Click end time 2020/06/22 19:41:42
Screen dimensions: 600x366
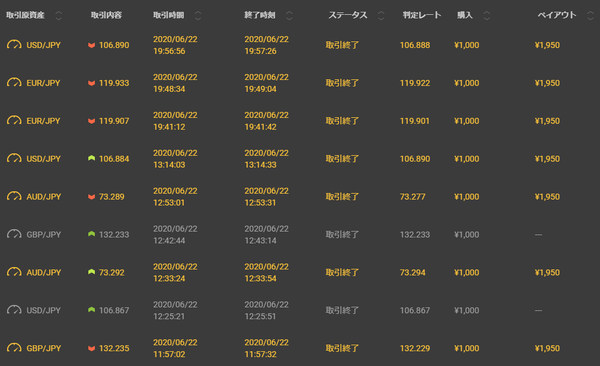coord(267,121)
